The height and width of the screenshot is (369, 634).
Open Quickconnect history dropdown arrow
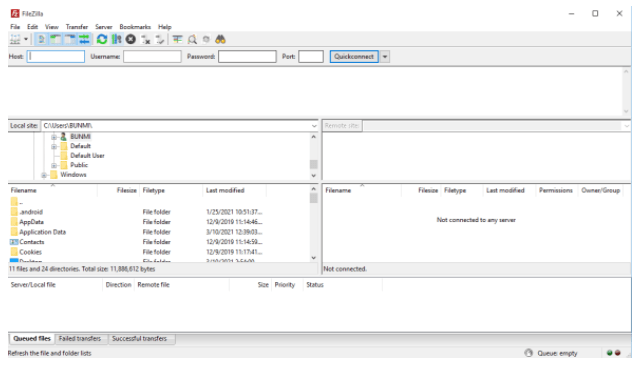[x=385, y=57]
